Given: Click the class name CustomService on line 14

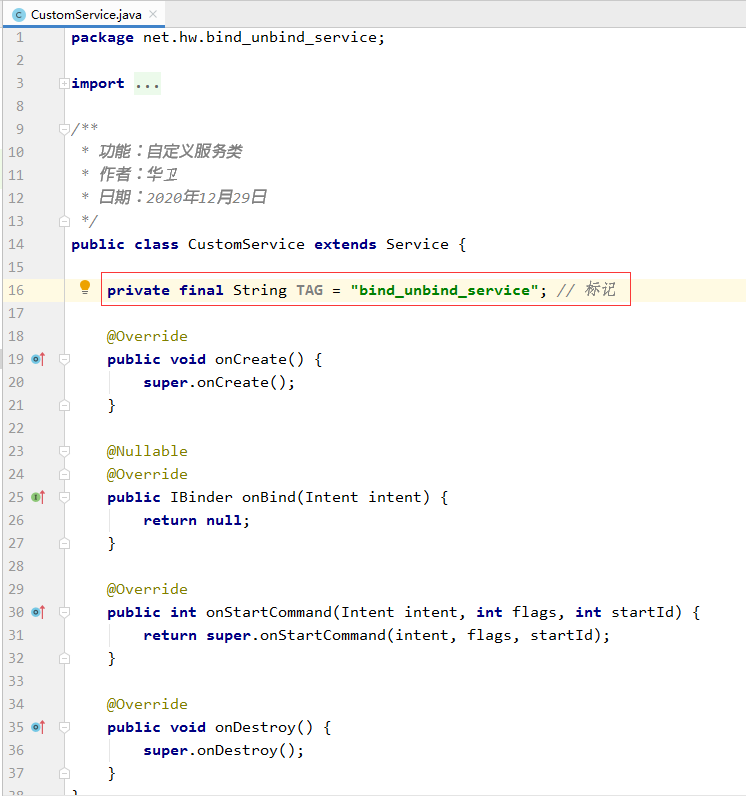Looking at the screenshot, I should pos(246,245).
